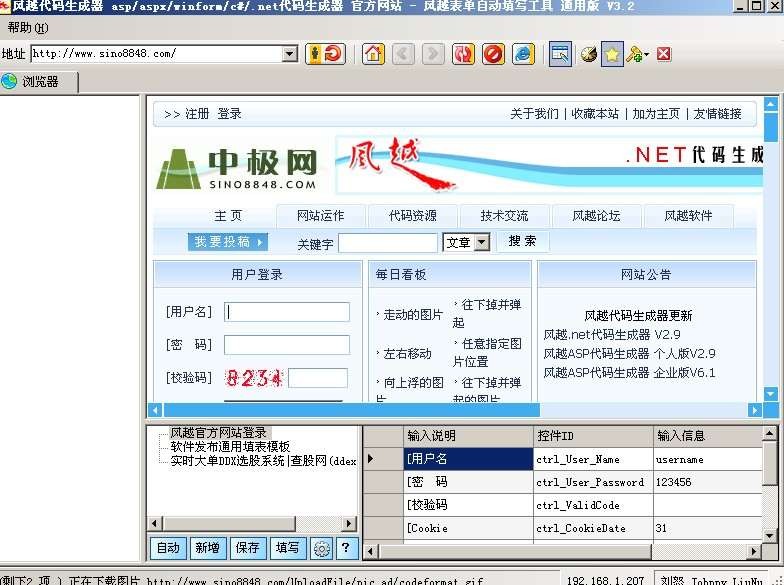Image resolution: width=784 pixels, height=585 pixels.
Task: Open the 代码资源 navigation tab
Action: (412, 216)
